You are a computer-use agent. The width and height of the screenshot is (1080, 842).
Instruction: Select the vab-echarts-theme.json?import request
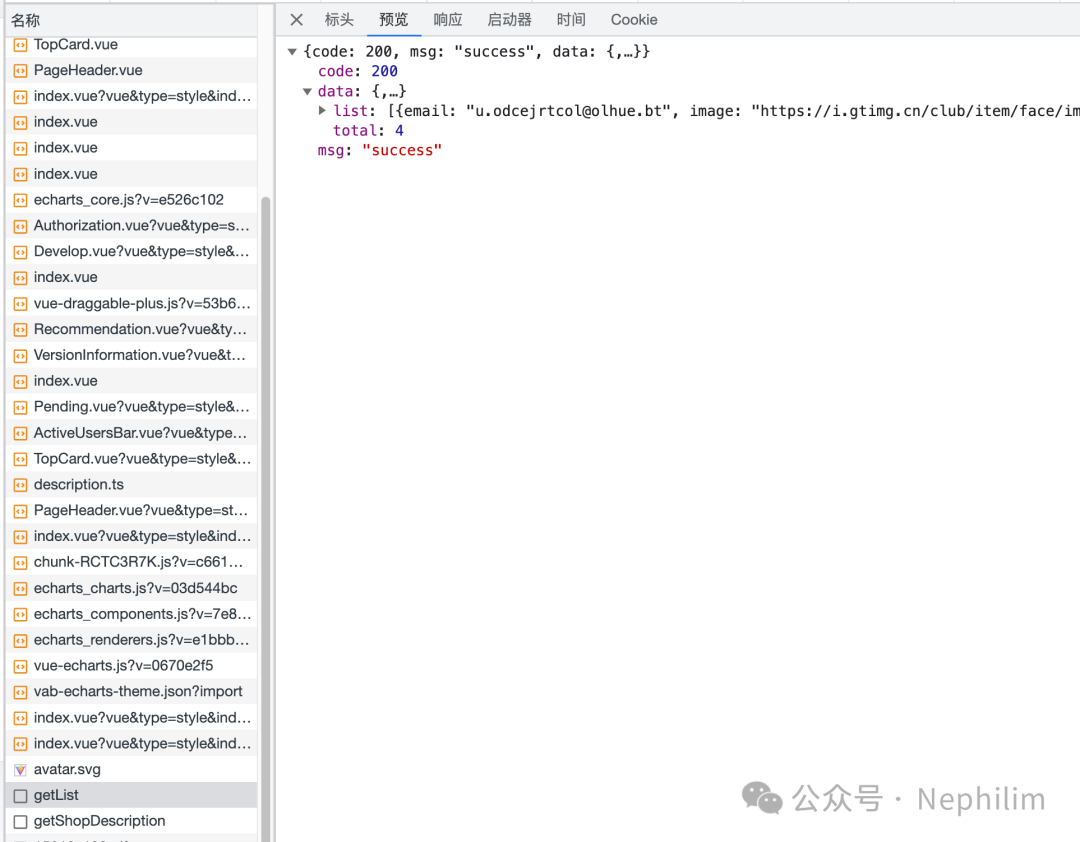coord(131,692)
